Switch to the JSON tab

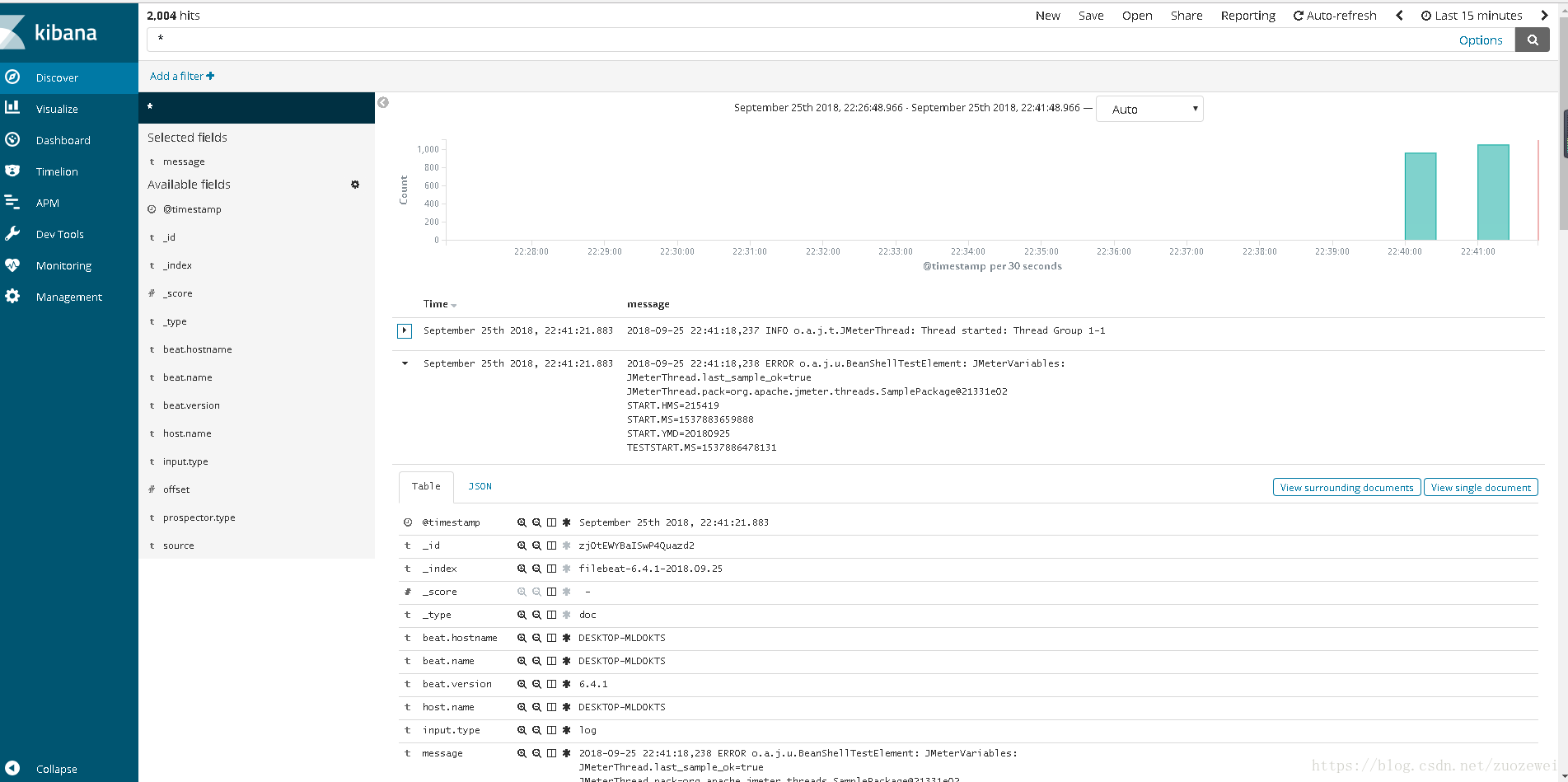pos(480,486)
